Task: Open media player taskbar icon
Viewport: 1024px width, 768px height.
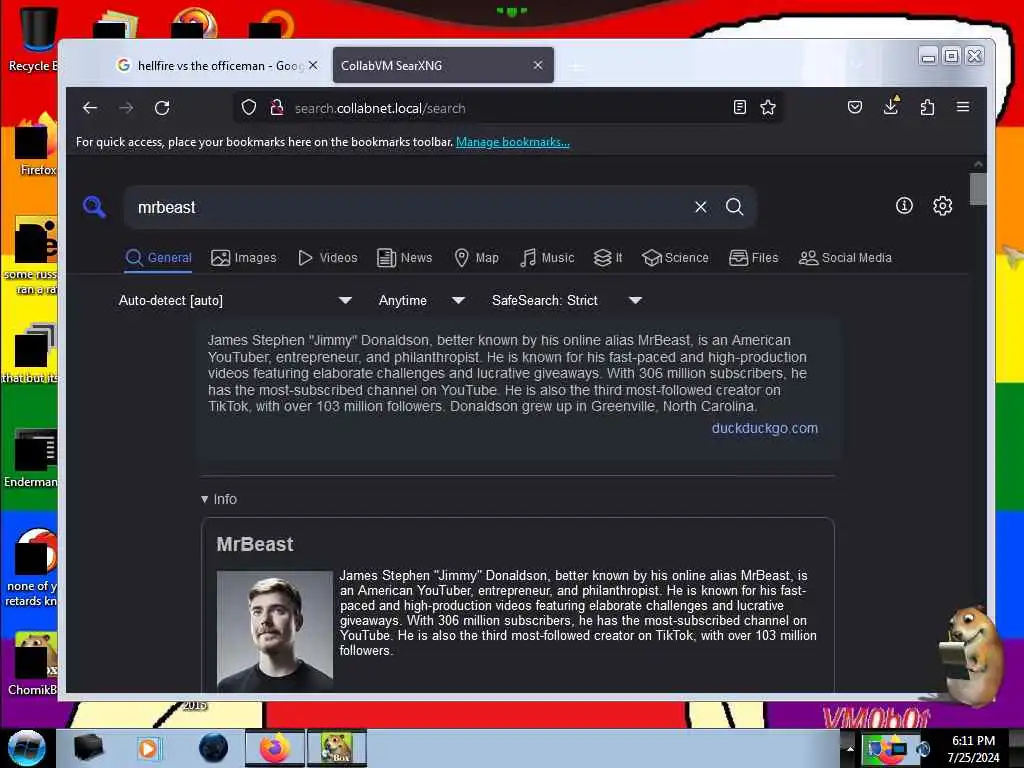Action: [x=148, y=748]
